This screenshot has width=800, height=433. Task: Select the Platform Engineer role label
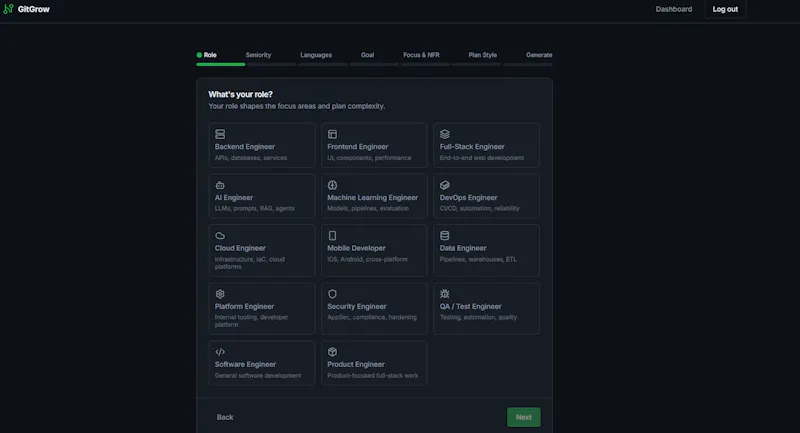pos(244,307)
